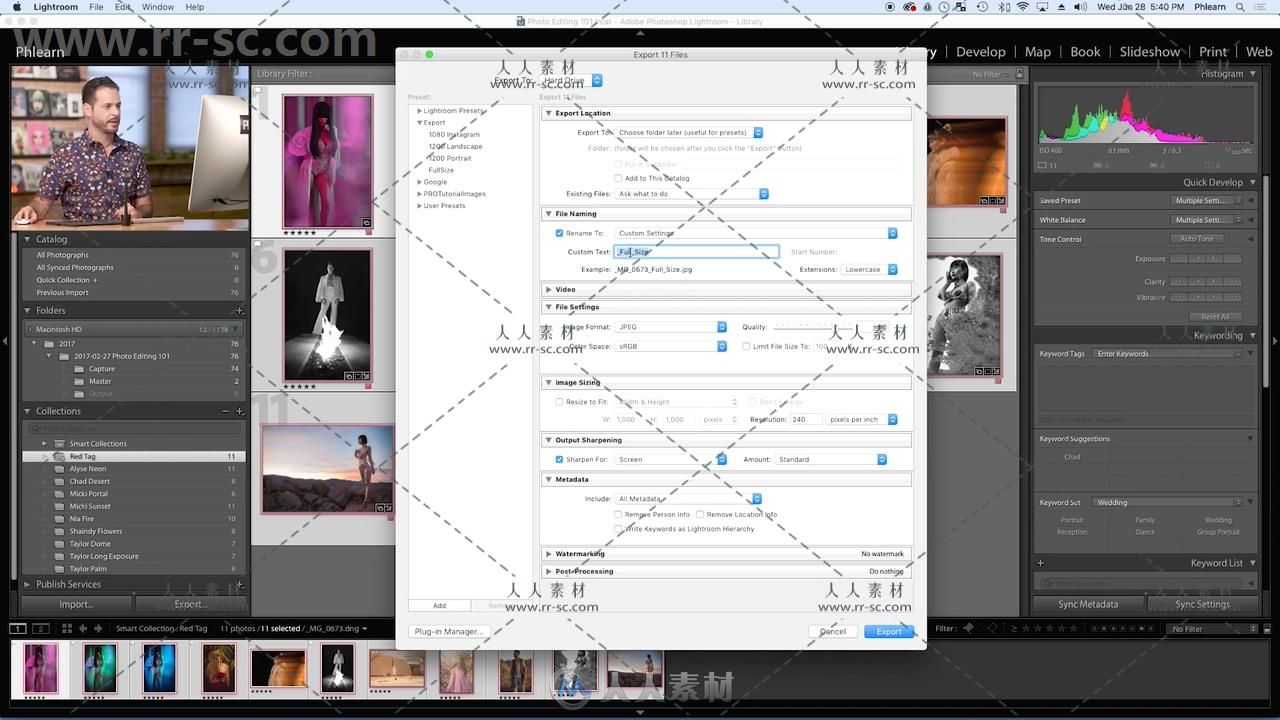The width and height of the screenshot is (1280, 720).
Task: Click the Smart Collections folder icon
Action: click(60, 443)
